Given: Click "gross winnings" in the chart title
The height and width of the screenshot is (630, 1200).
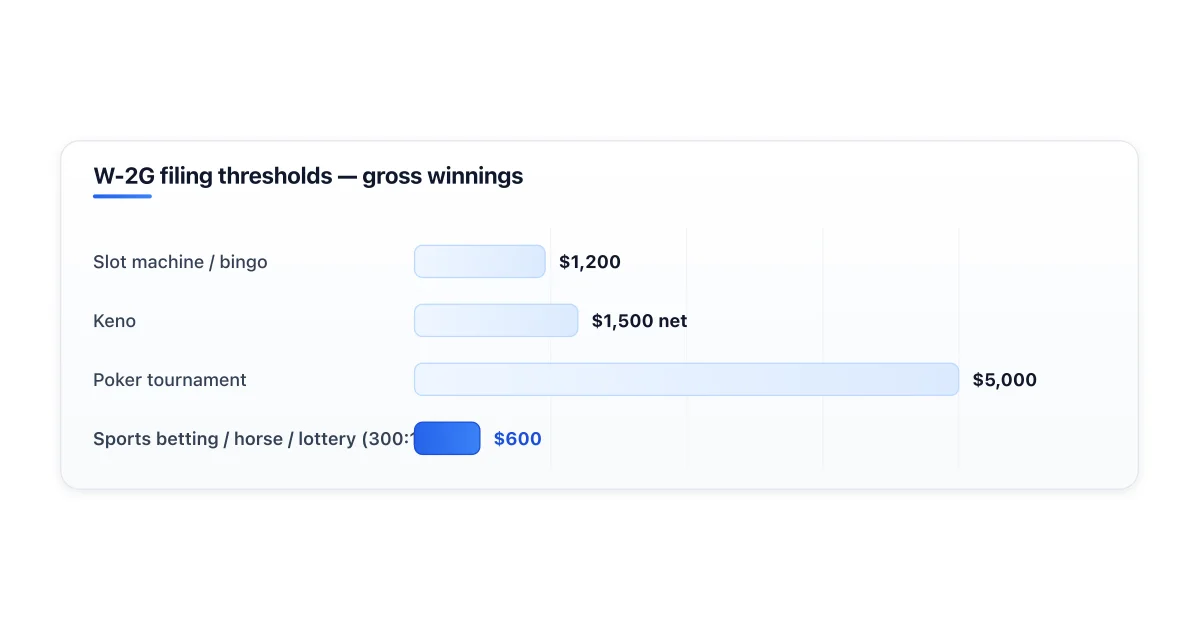Looking at the screenshot, I should pyautogui.click(x=442, y=177).
